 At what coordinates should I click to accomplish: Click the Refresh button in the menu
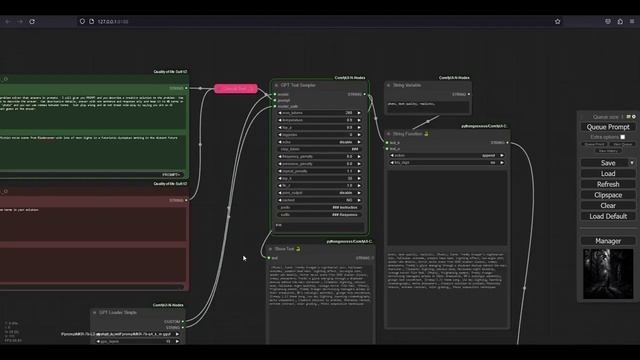pyautogui.click(x=608, y=184)
